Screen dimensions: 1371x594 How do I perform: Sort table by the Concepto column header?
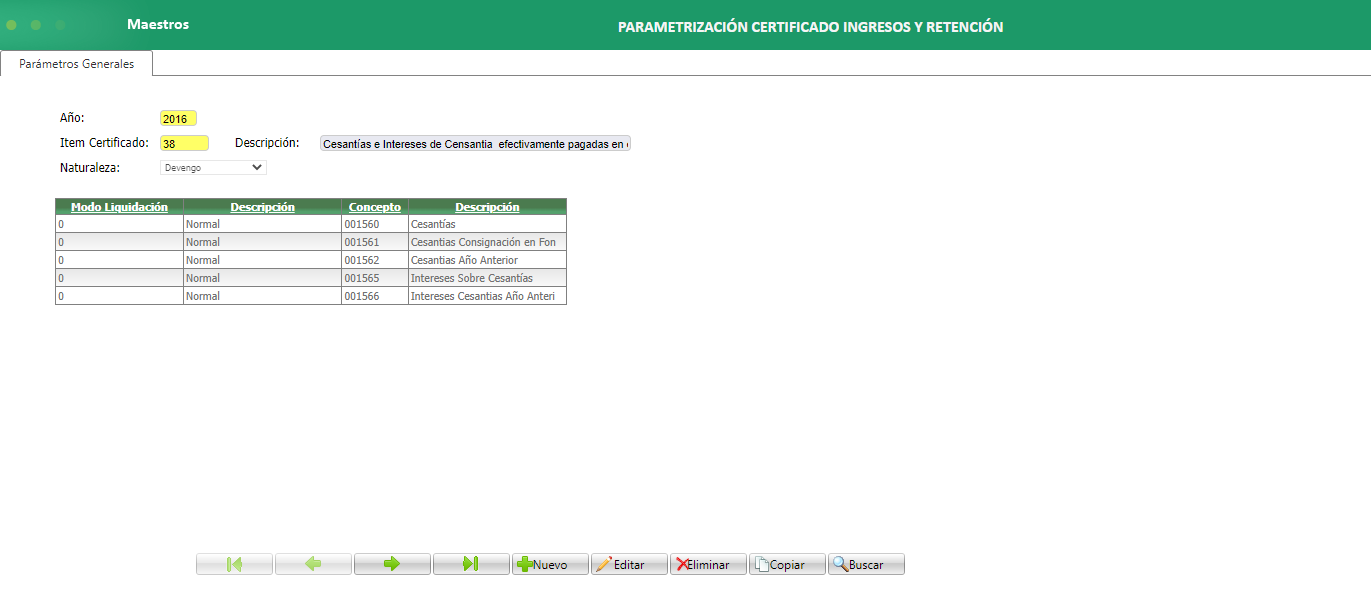(x=374, y=206)
